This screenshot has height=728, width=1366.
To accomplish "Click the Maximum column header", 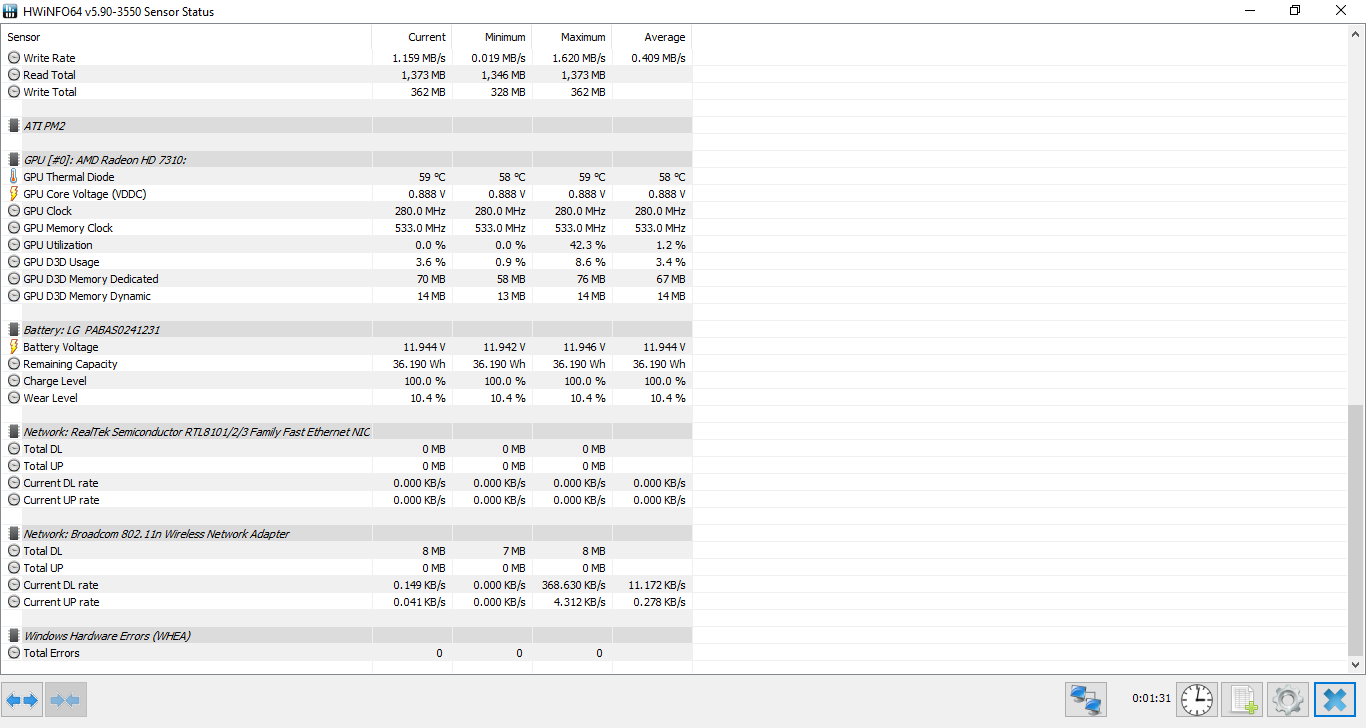I will tap(571, 37).
